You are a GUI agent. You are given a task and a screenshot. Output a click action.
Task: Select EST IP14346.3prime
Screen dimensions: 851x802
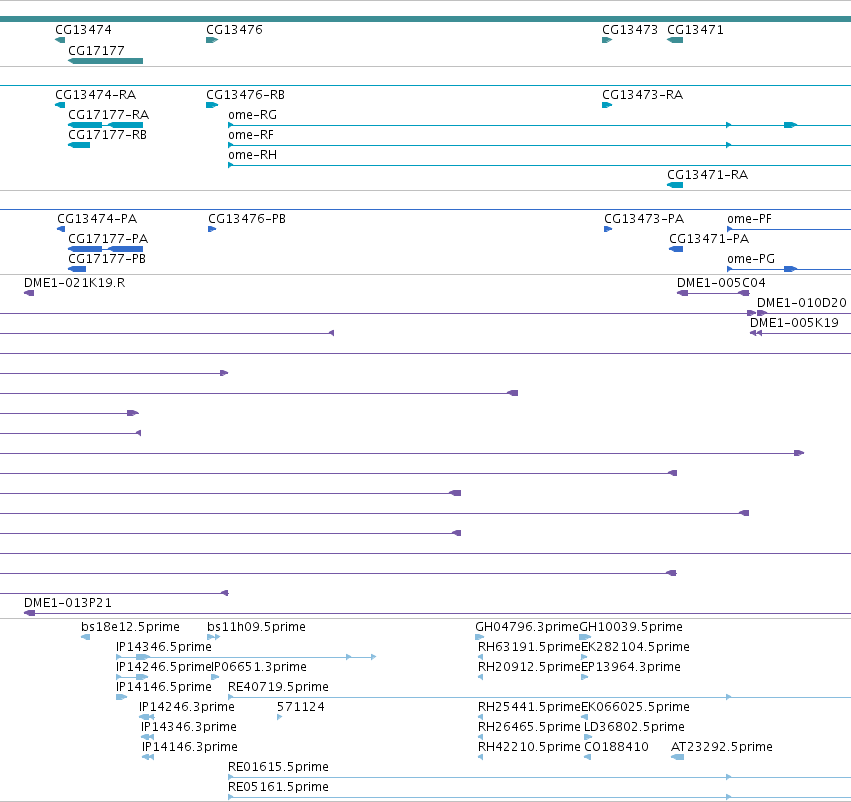coord(189,728)
